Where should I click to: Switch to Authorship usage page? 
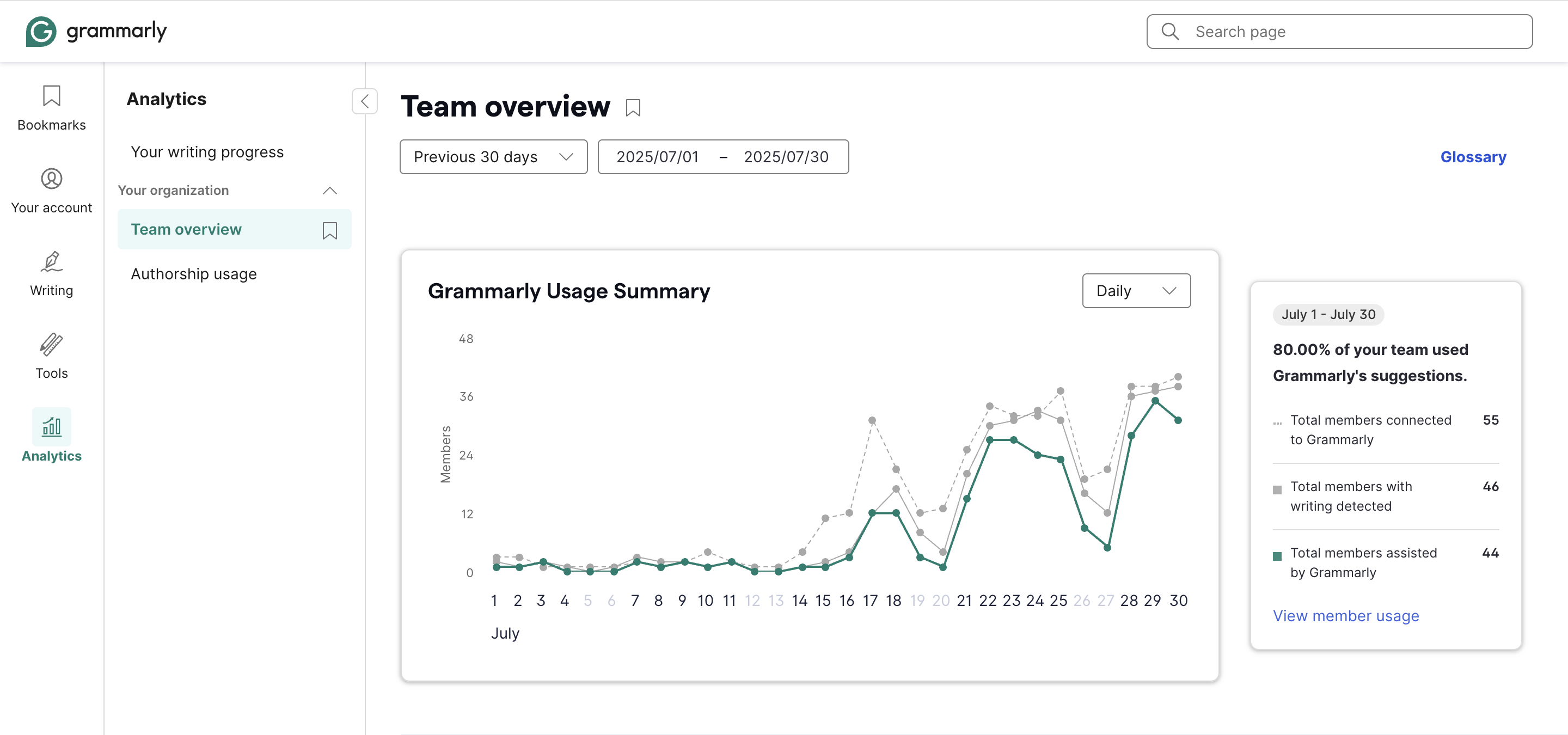point(194,274)
